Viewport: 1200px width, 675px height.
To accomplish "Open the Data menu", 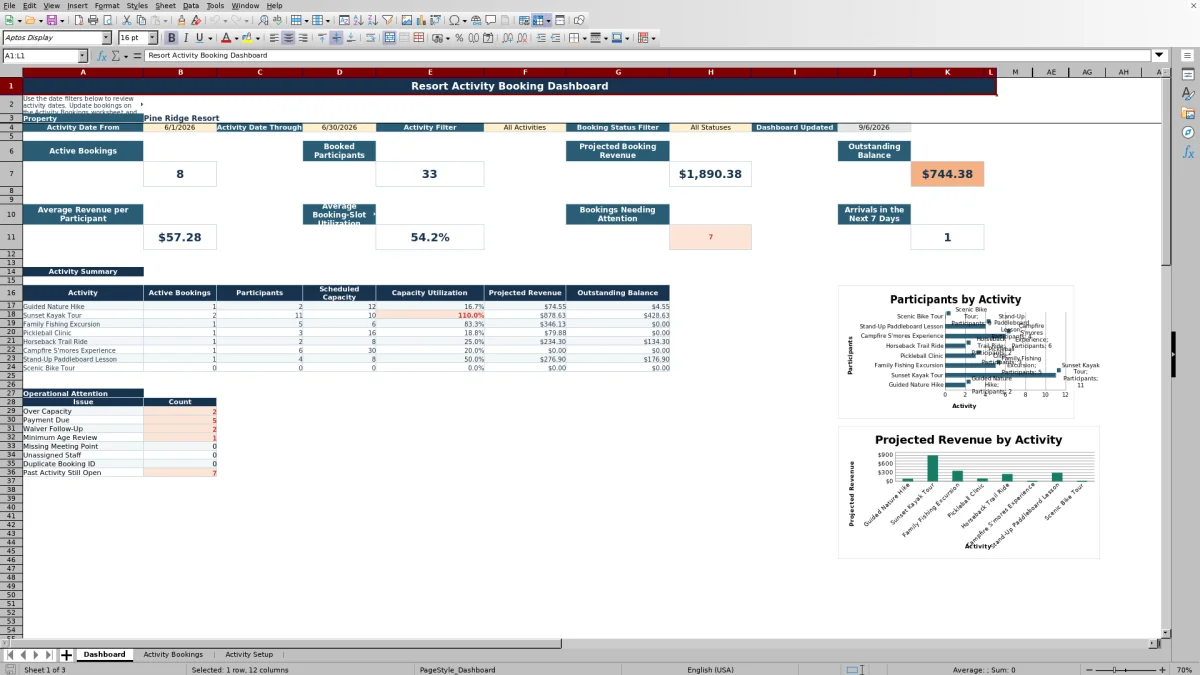I will click(x=190, y=5).
